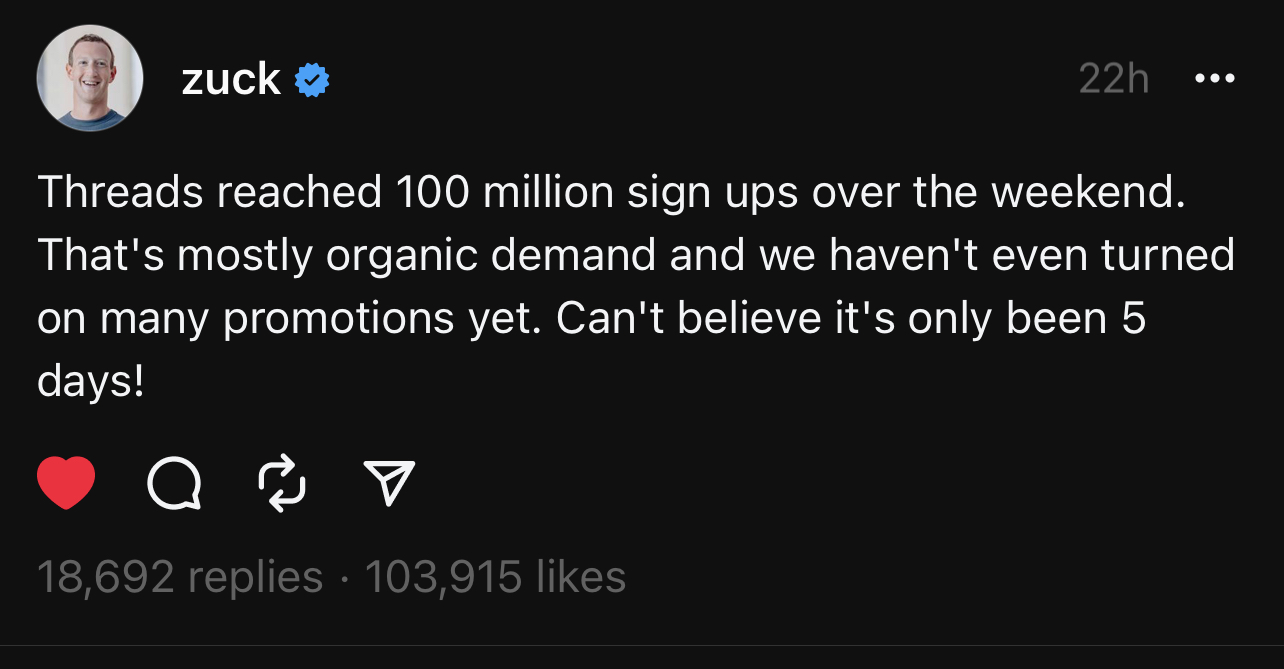Click the word "days!" ending the post
This screenshot has width=1284, height=669.
[91, 382]
